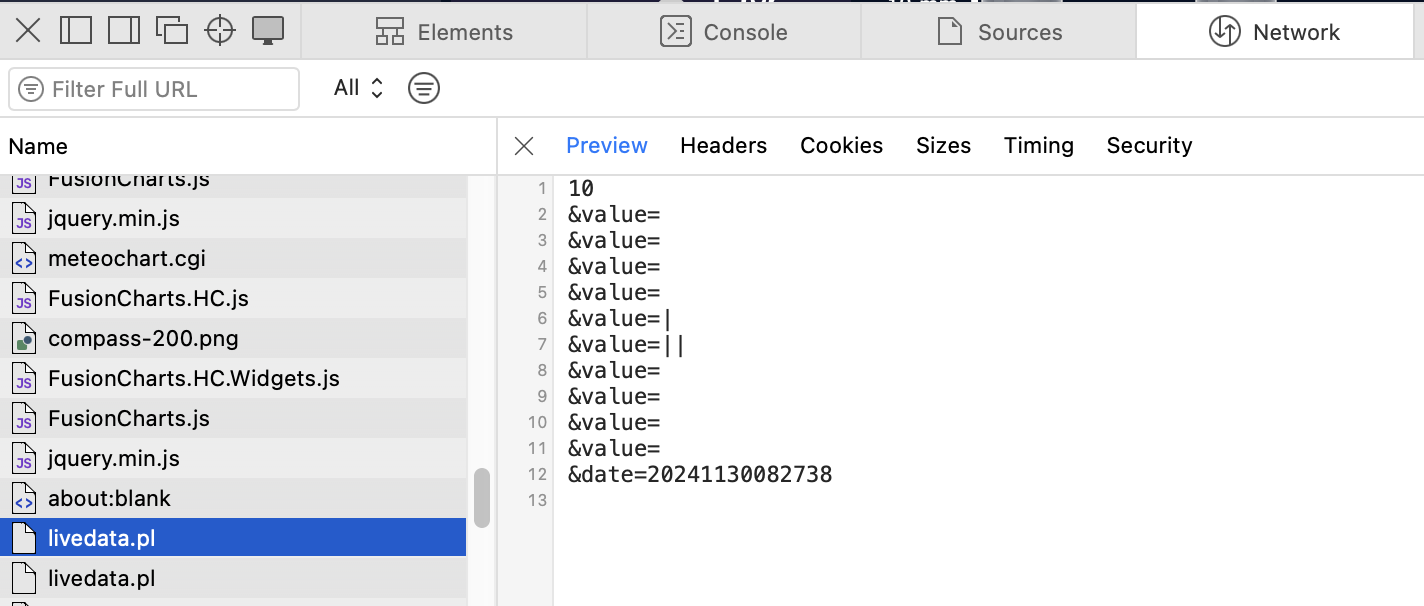Viewport: 1424px width, 606px height.
Task: Select the FusionCharts.HC.Widgets.js resource
Action: (233, 378)
